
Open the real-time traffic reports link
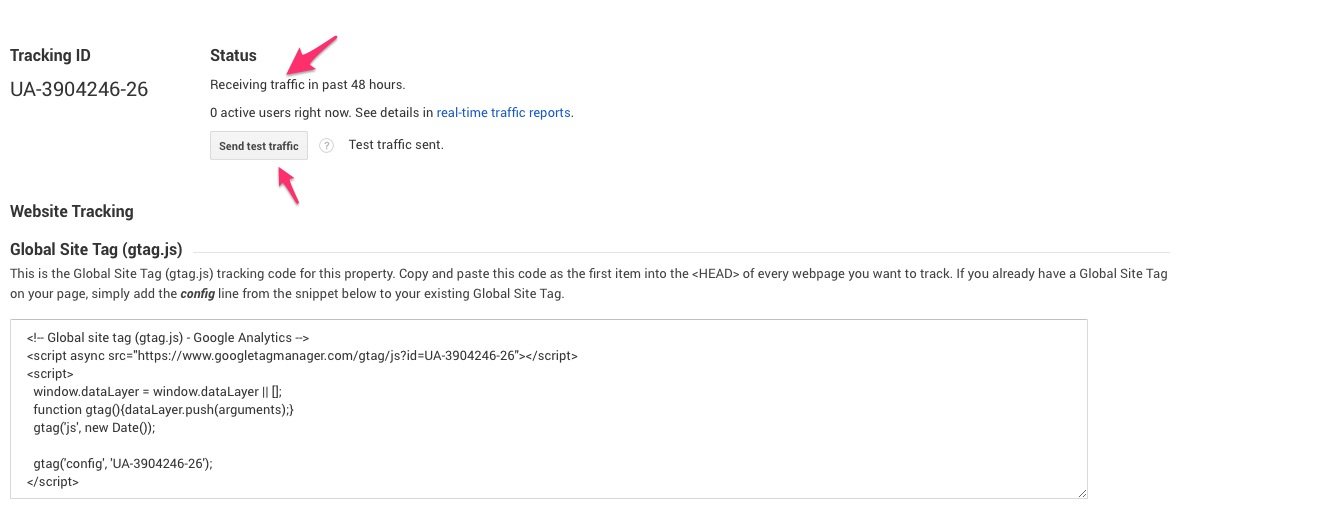pos(504,113)
